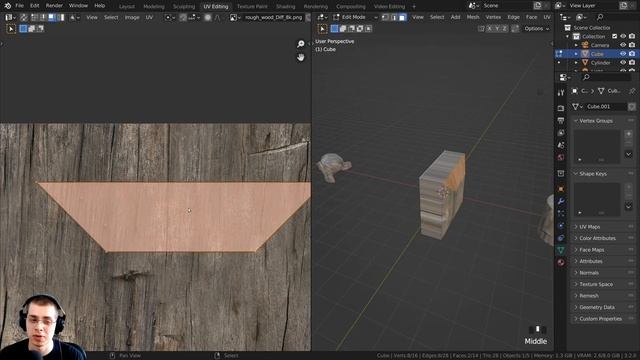Add a new workspace with plus button
Screen dimensions: 640x360
click(x=414, y=7)
